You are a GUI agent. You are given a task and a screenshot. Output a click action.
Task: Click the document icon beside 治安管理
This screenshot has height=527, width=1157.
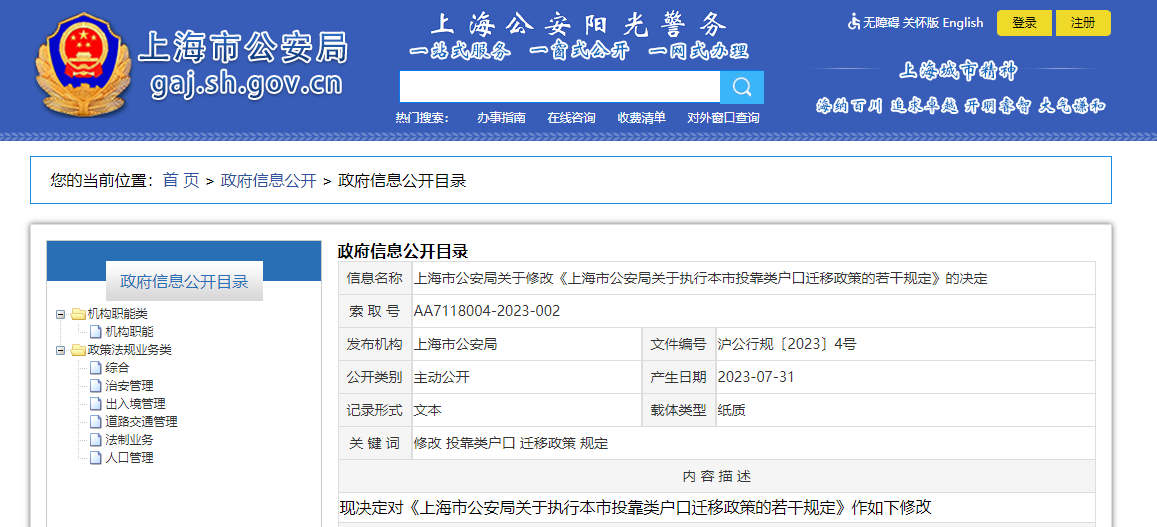coord(96,385)
